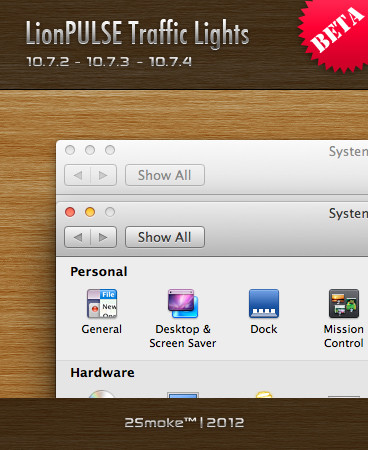Click the inactive zoom button on back window
This screenshot has height=450, width=368.
(110, 150)
